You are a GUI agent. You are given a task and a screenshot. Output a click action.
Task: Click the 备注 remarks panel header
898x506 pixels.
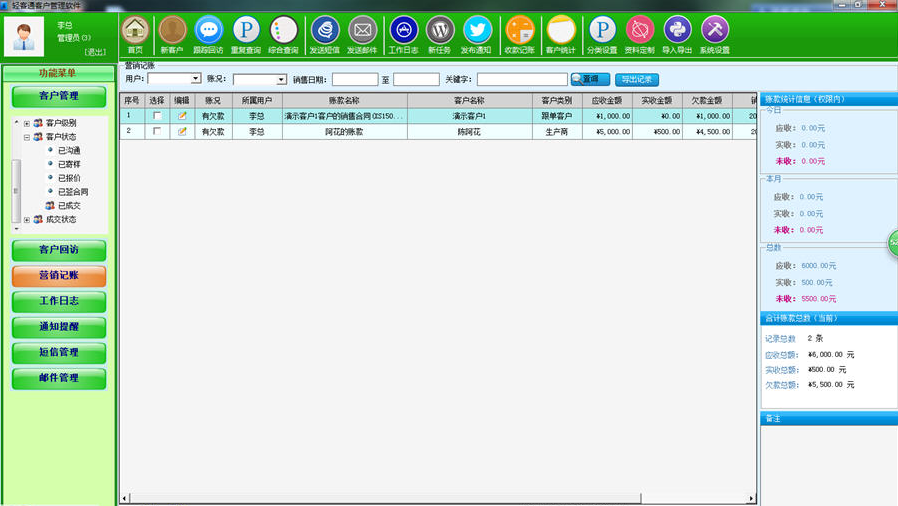click(x=829, y=418)
